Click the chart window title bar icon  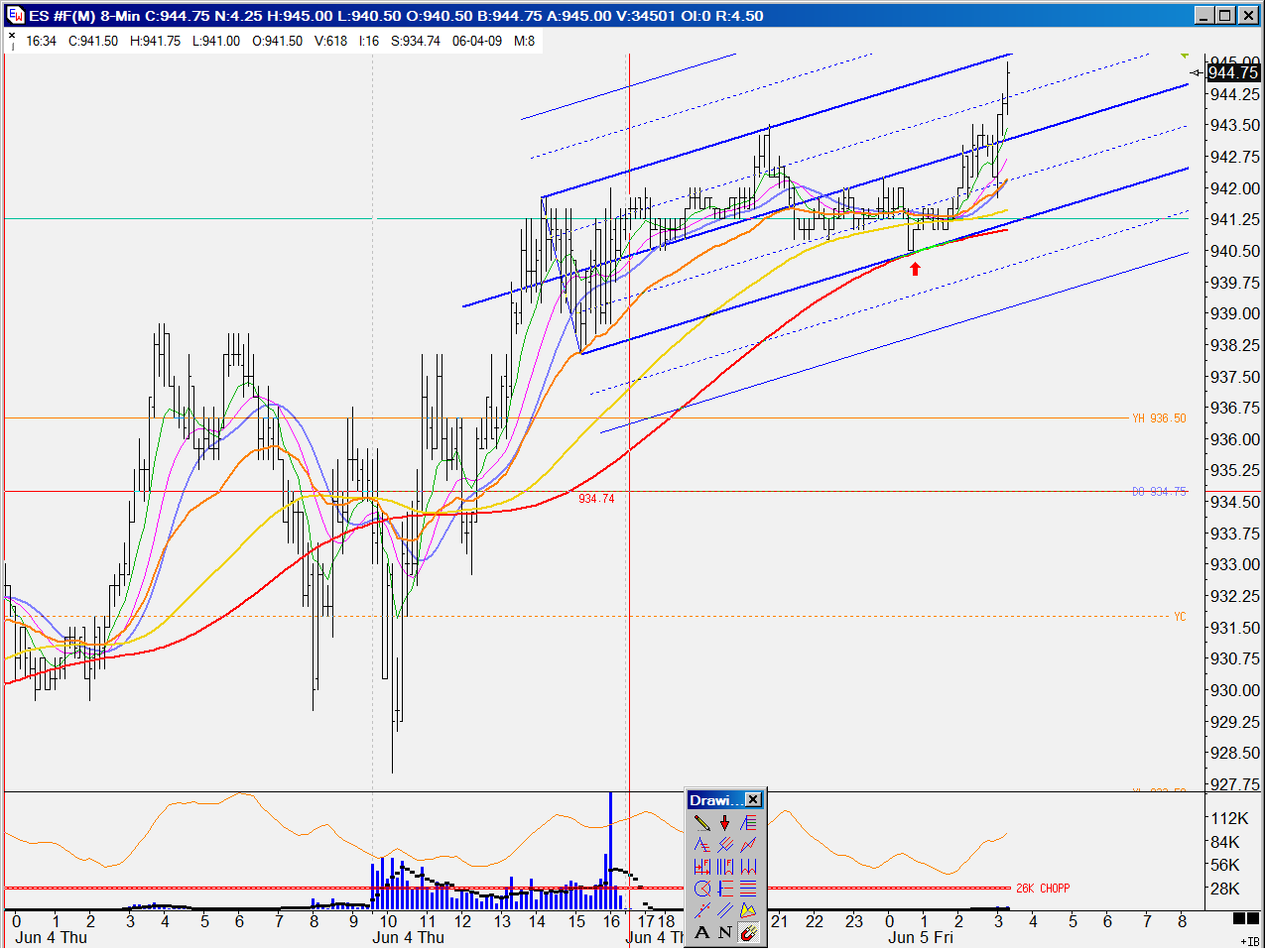coord(15,15)
